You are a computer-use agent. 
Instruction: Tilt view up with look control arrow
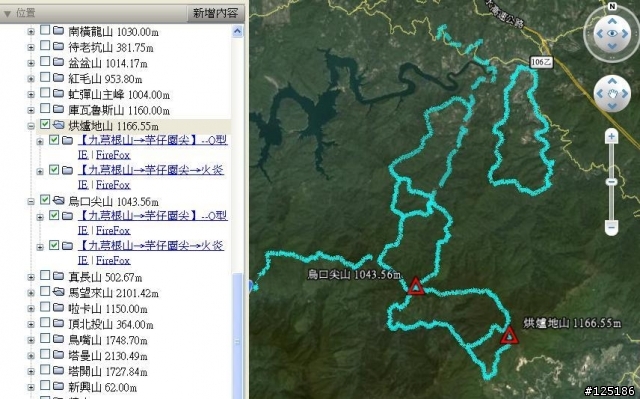point(612,21)
